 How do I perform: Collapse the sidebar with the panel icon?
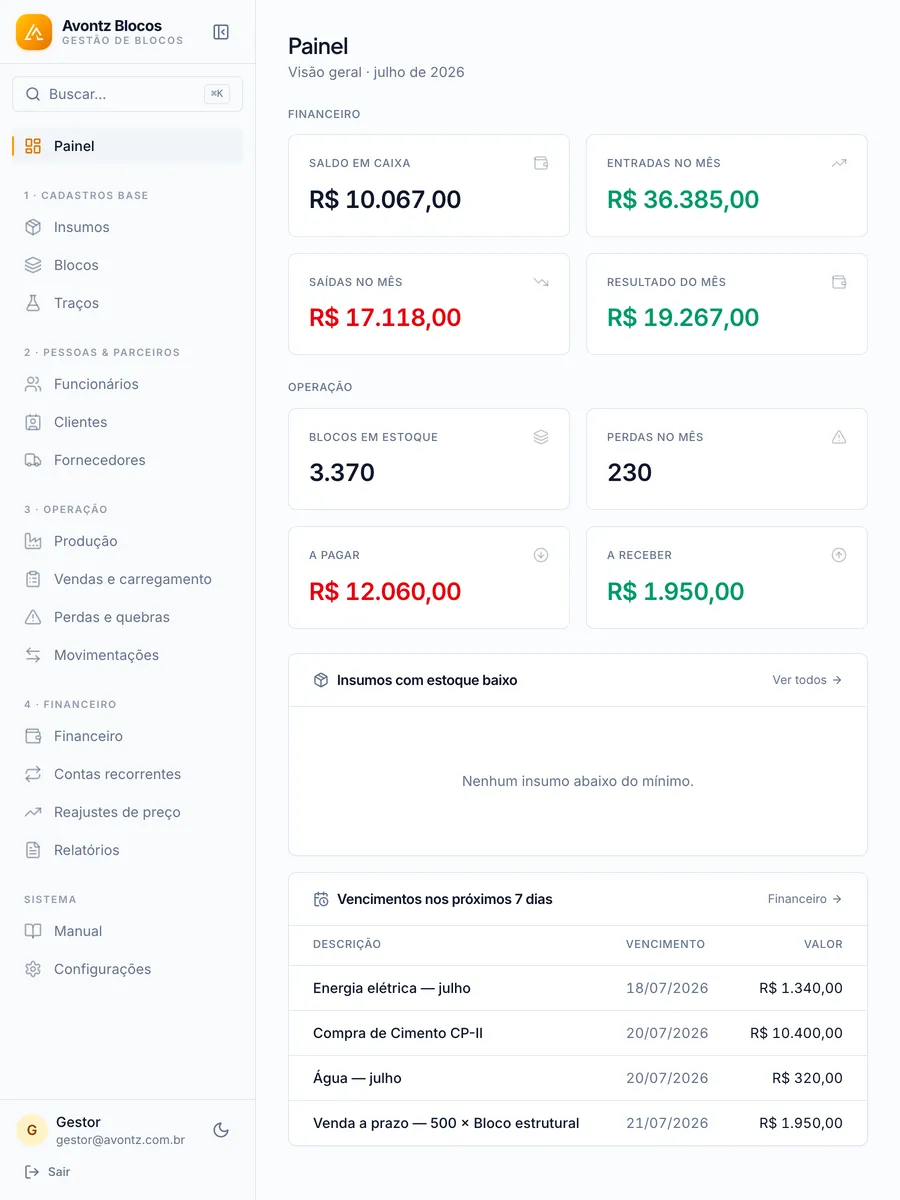(x=221, y=32)
